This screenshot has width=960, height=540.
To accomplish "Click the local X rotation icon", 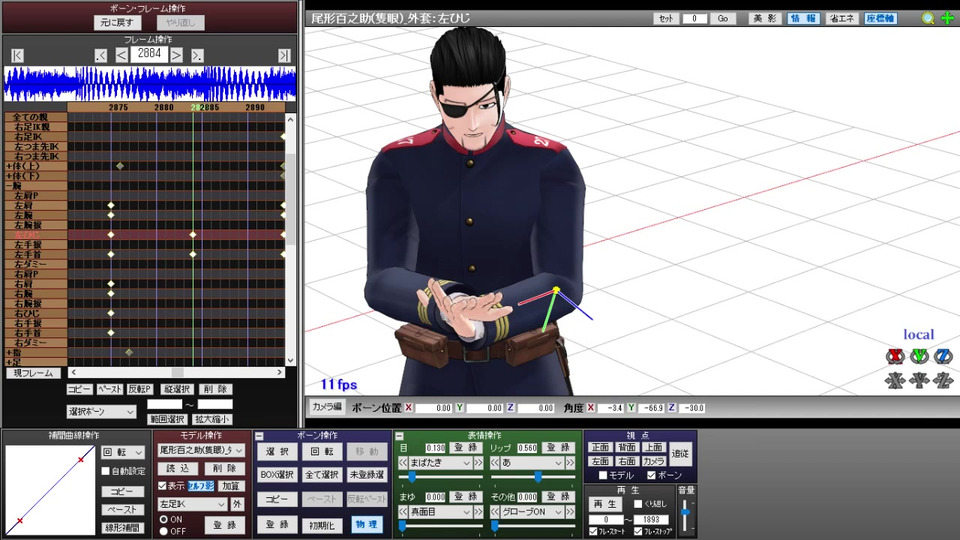I will [x=895, y=356].
